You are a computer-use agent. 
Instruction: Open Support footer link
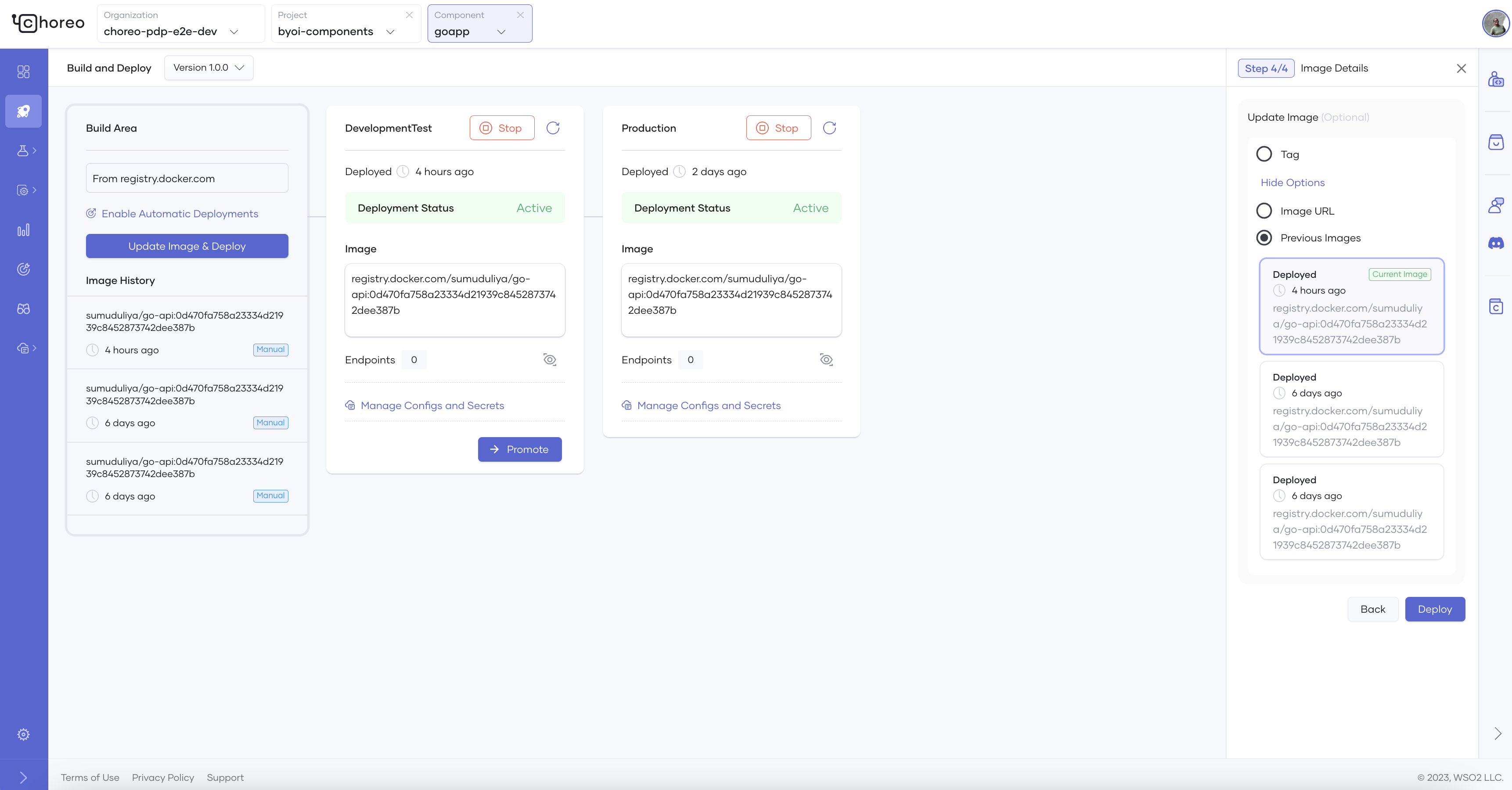(225, 777)
